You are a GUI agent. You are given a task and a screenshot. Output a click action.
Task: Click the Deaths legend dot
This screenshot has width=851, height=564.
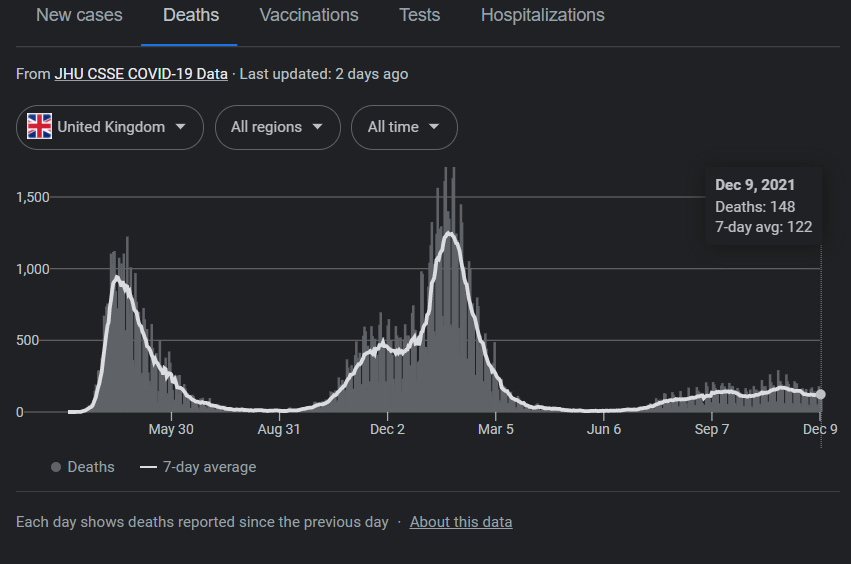point(56,467)
